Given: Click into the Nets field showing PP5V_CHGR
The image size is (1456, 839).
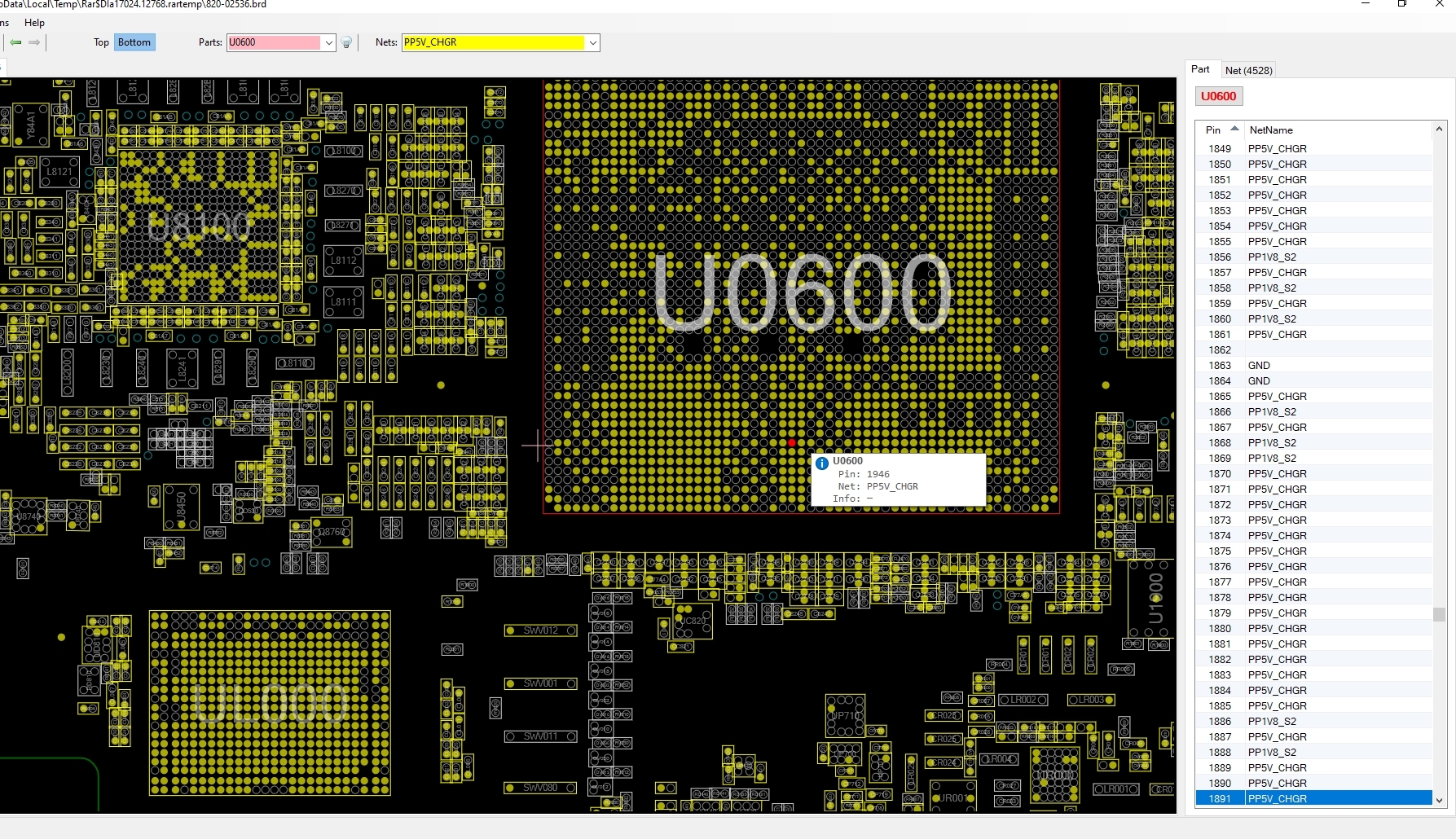Looking at the screenshot, I should click(494, 42).
